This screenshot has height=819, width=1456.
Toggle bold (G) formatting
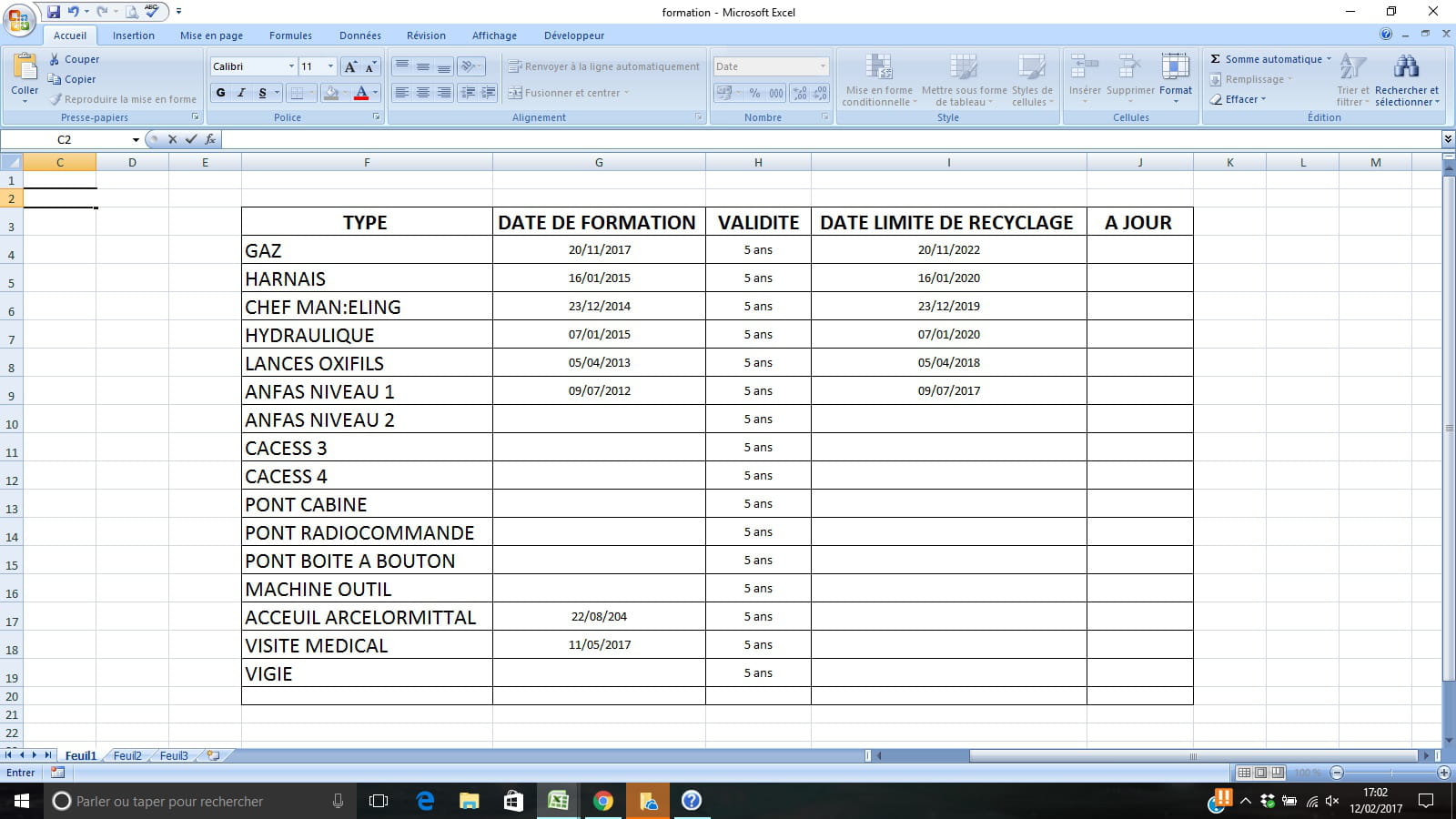220,93
